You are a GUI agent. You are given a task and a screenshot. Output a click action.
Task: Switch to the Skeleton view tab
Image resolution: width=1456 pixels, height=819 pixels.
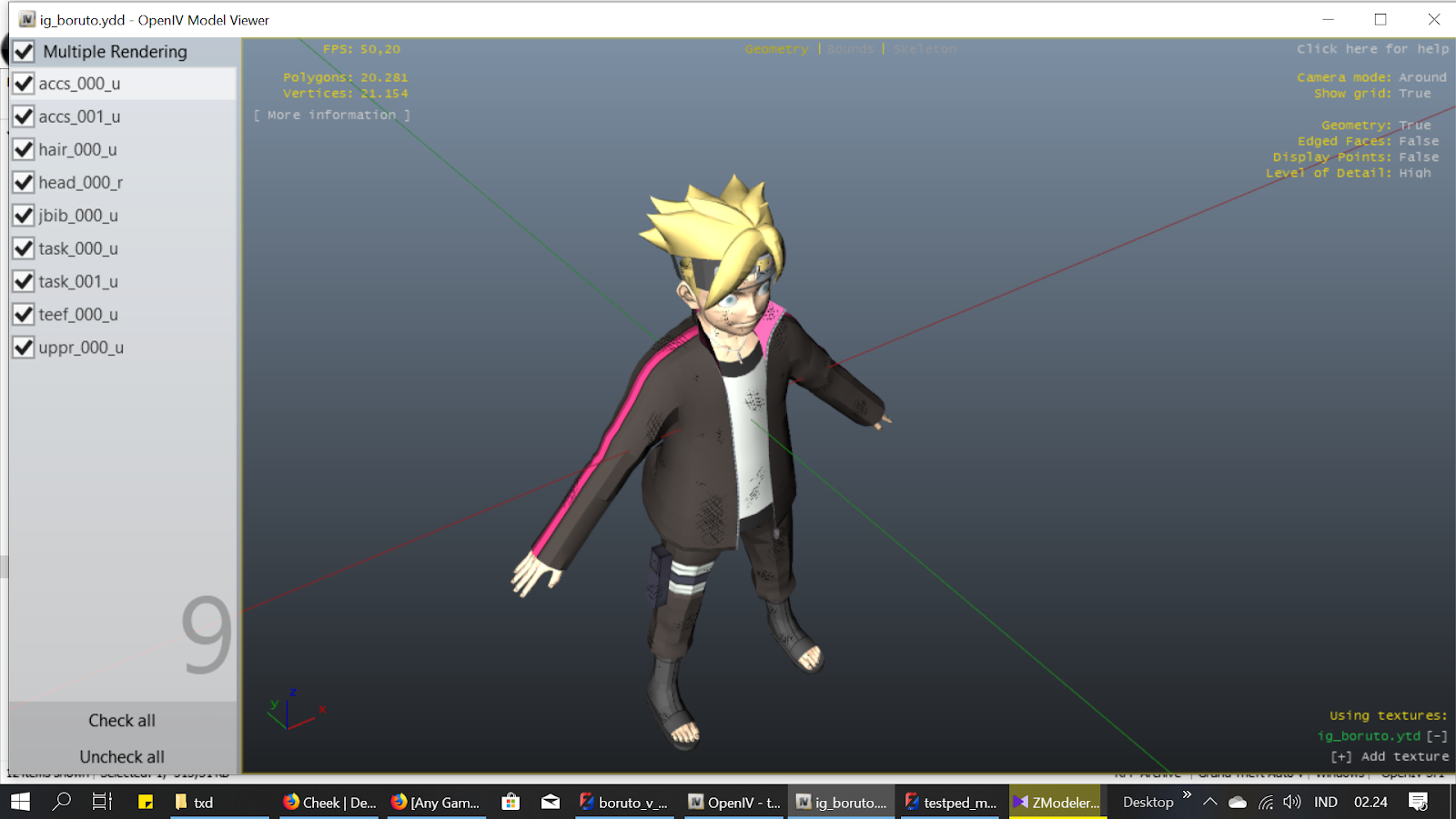pyautogui.click(x=925, y=49)
